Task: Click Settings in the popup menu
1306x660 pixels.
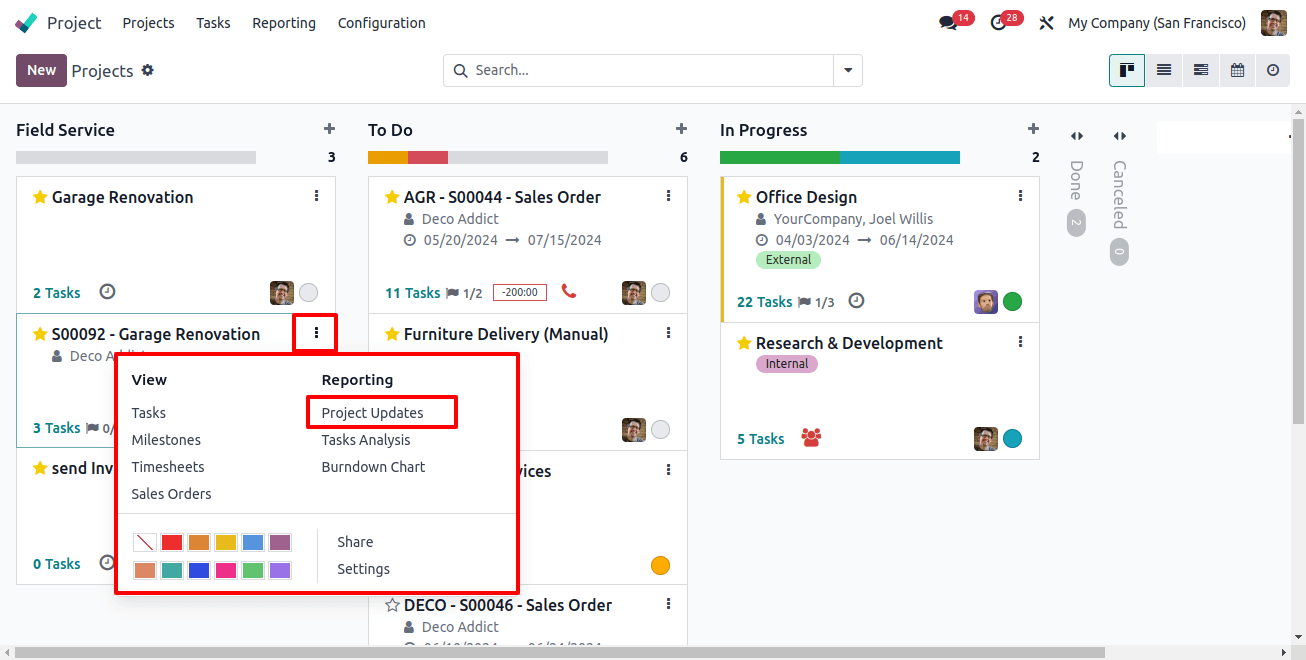Action: point(364,569)
